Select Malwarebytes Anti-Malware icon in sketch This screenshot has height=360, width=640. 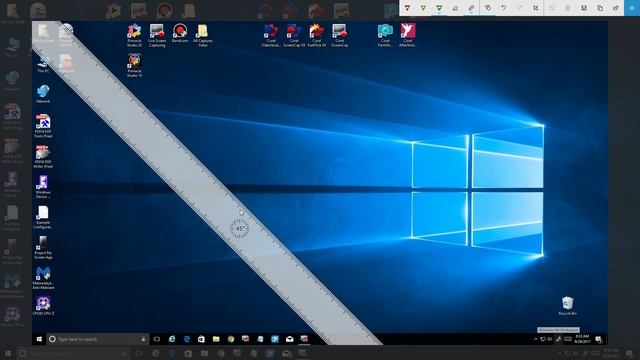click(43, 278)
